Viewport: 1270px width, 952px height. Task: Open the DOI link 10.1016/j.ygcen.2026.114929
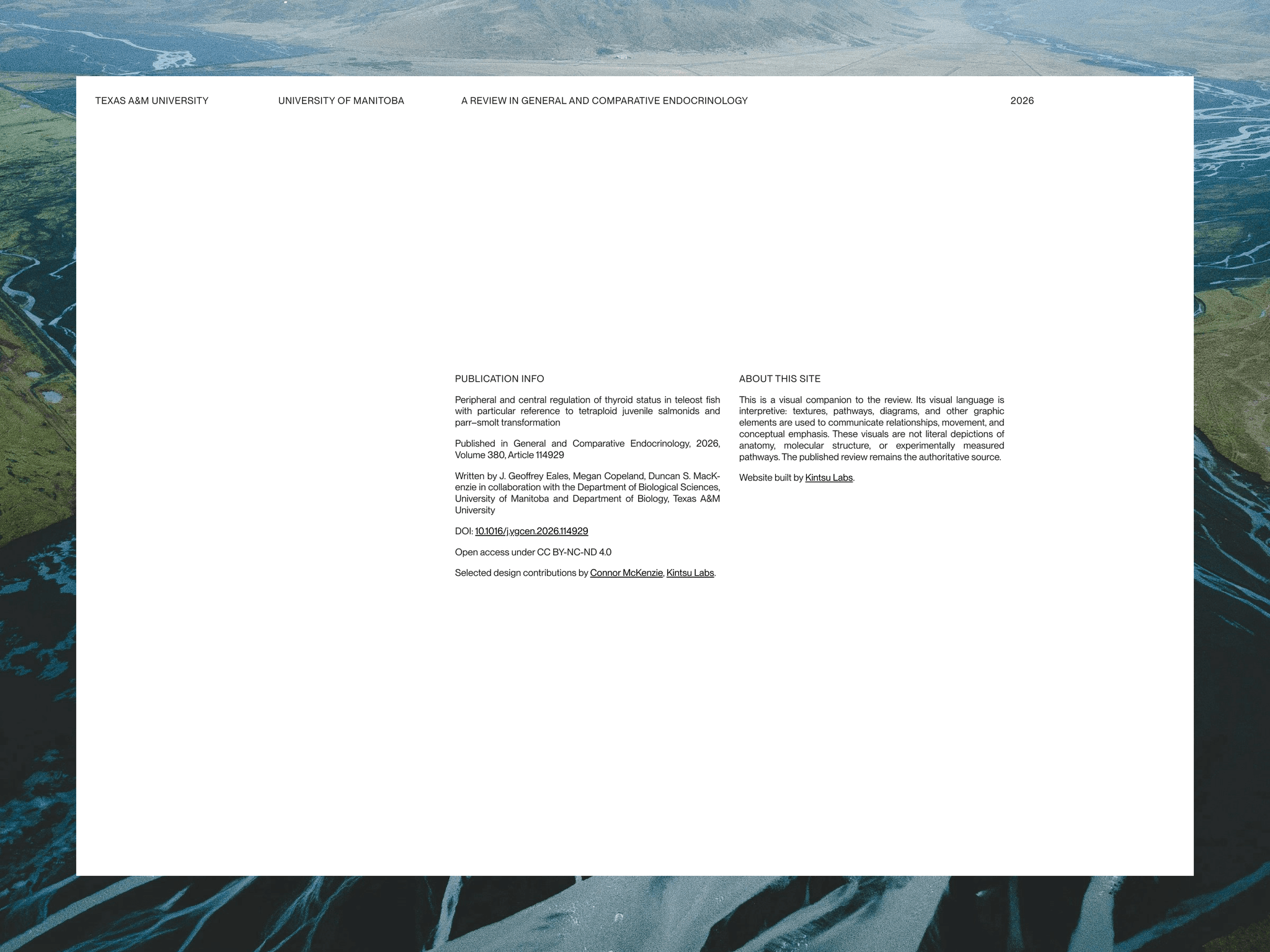click(531, 531)
